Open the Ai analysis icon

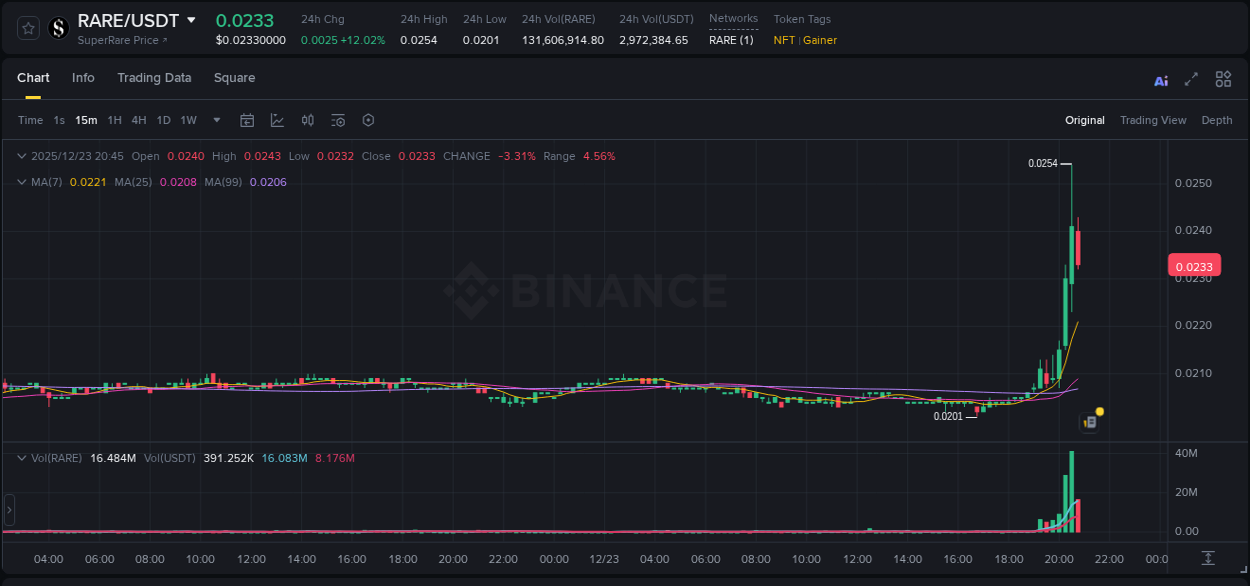pyautogui.click(x=1161, y=79)
